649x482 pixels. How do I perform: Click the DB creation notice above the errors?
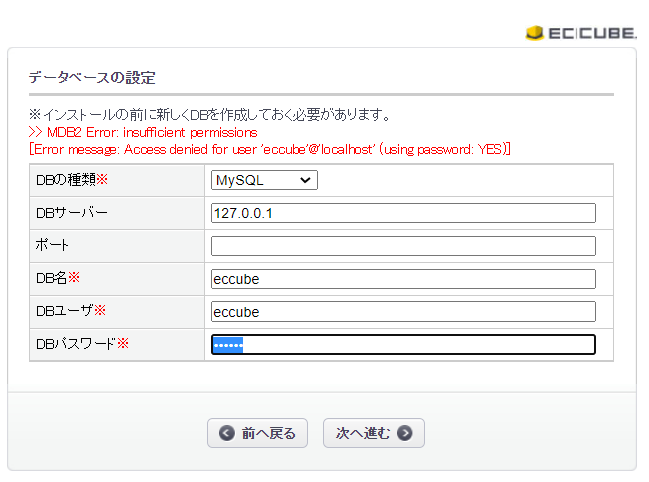tap(209, 115)
